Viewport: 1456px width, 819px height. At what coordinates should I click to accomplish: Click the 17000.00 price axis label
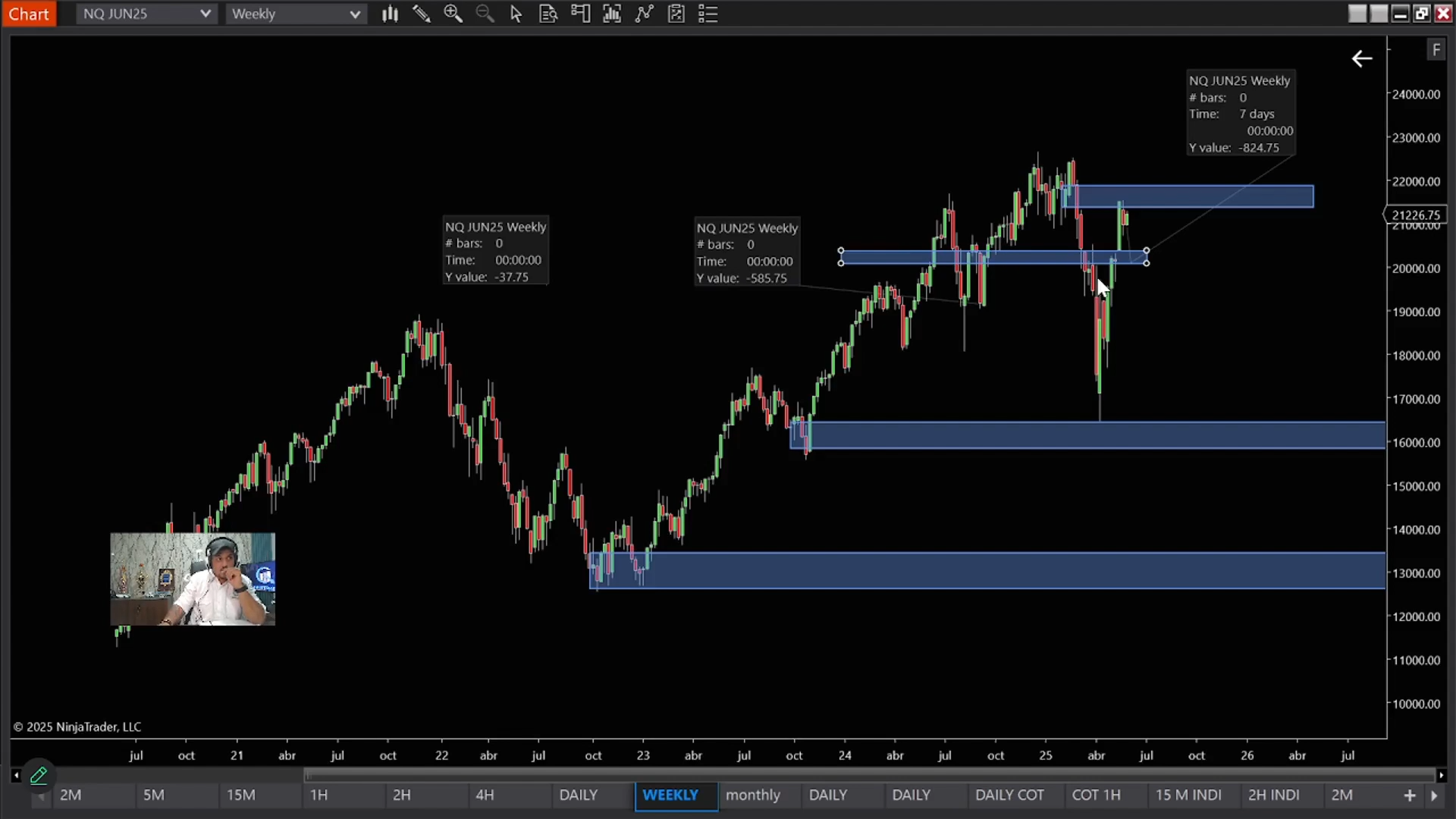tap(1416, 399)
